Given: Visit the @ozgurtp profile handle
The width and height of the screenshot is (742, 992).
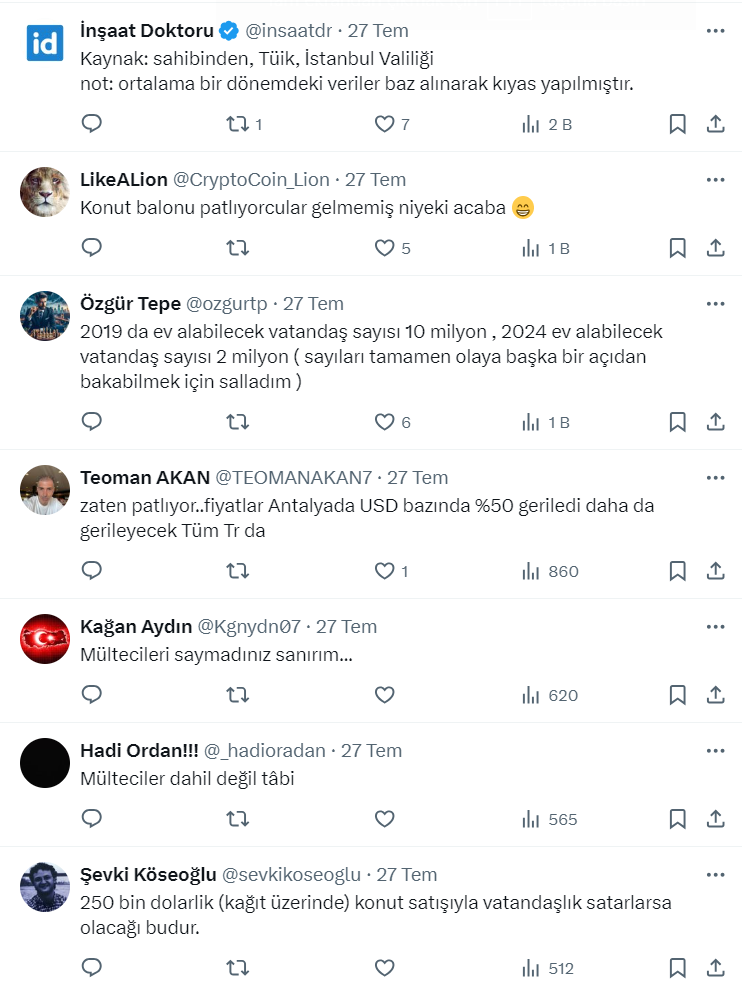Looking at the screenshot, I should (x=228, y=303).
